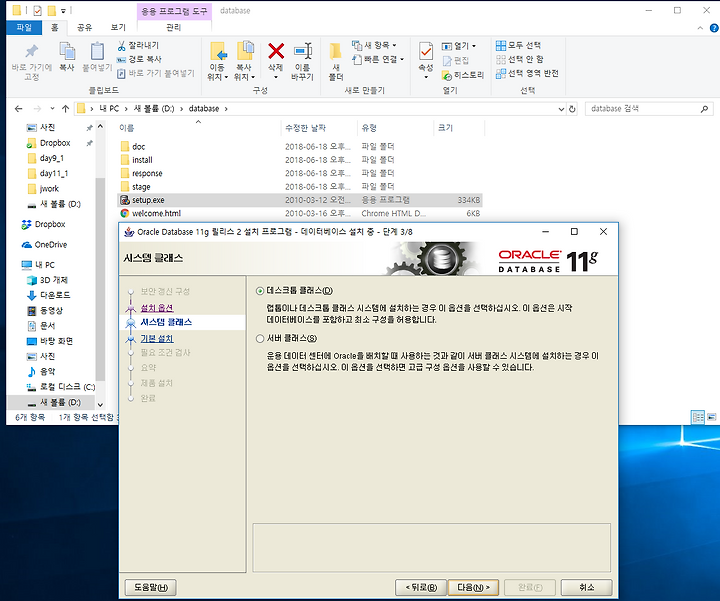
Task: Click the Application Tools (응용 프로그램 도구) tab
Action: (x=174, y=11)
